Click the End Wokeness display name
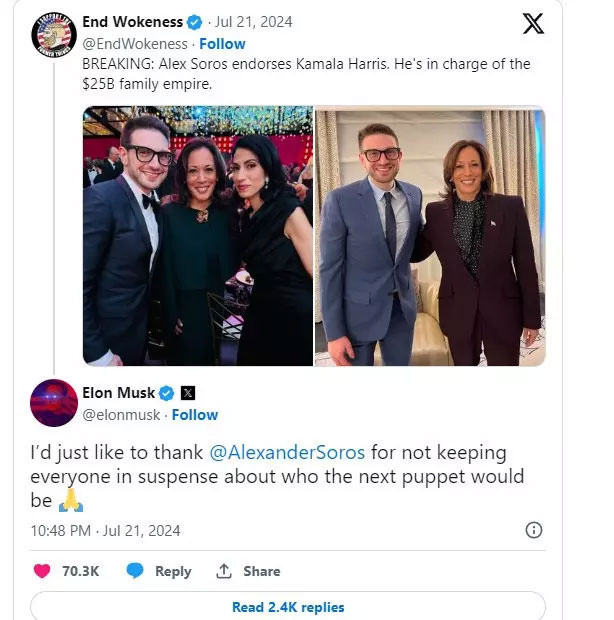This screenshot has width=614, height=620. pos(135,23)
